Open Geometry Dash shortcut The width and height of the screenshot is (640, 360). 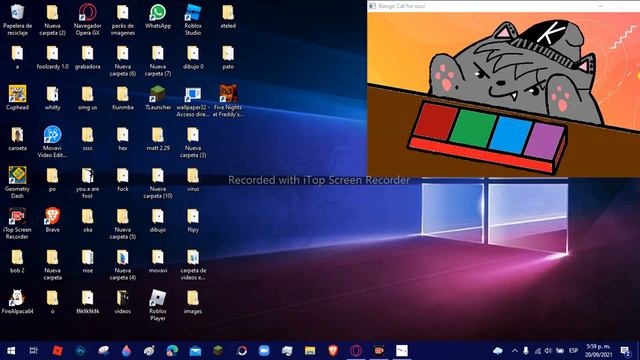pyautogui.click(x=17, y=183)
